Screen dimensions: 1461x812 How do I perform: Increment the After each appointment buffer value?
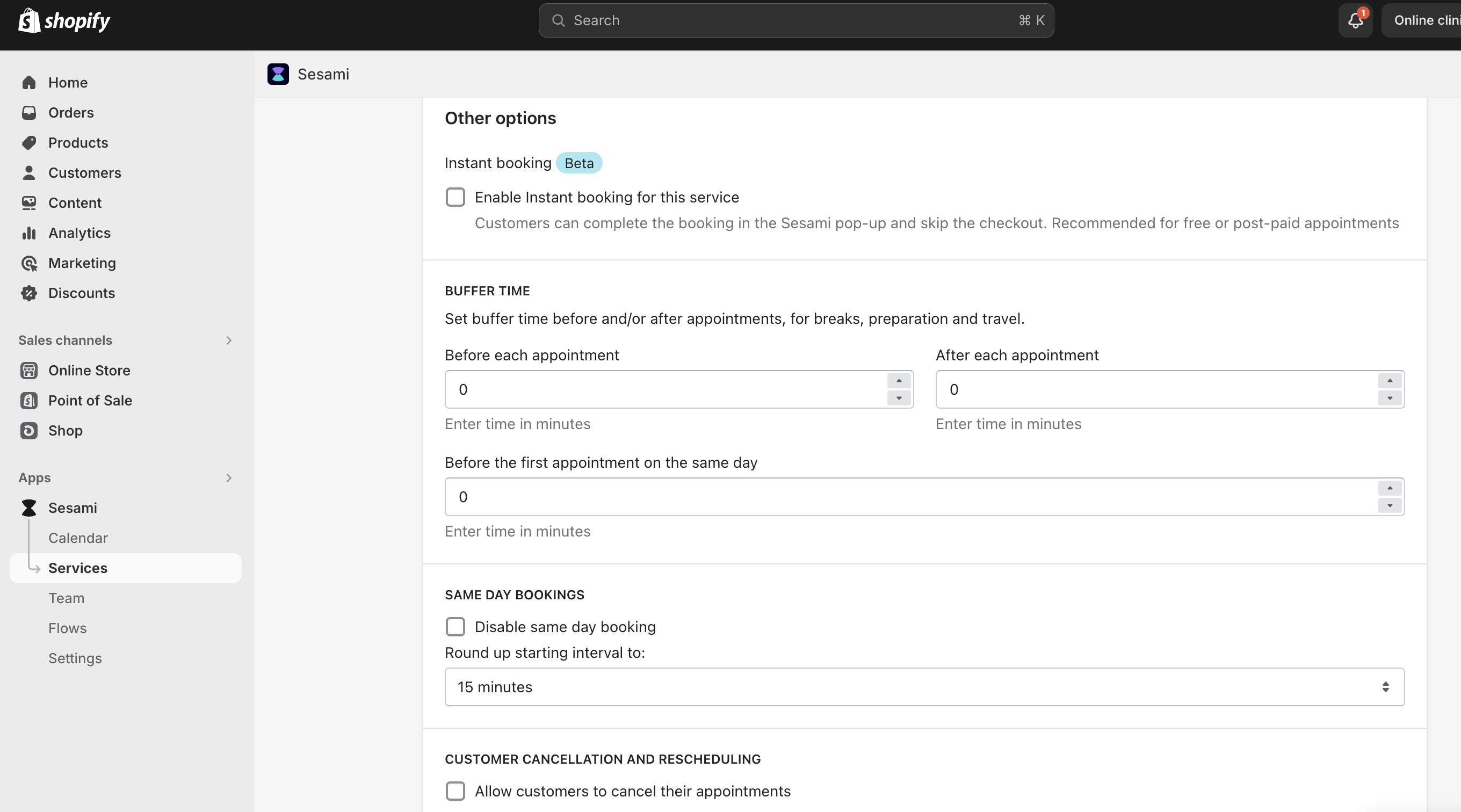point(1389,380)
